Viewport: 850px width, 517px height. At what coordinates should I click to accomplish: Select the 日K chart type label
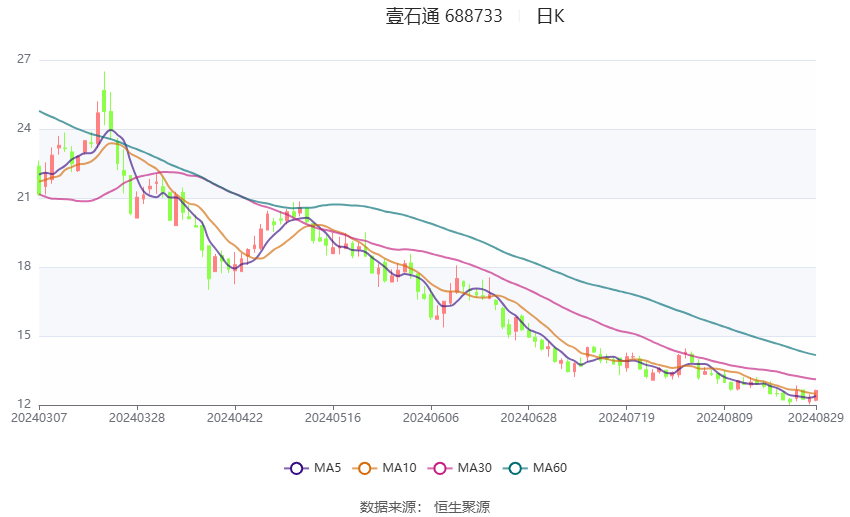[550, 16]
